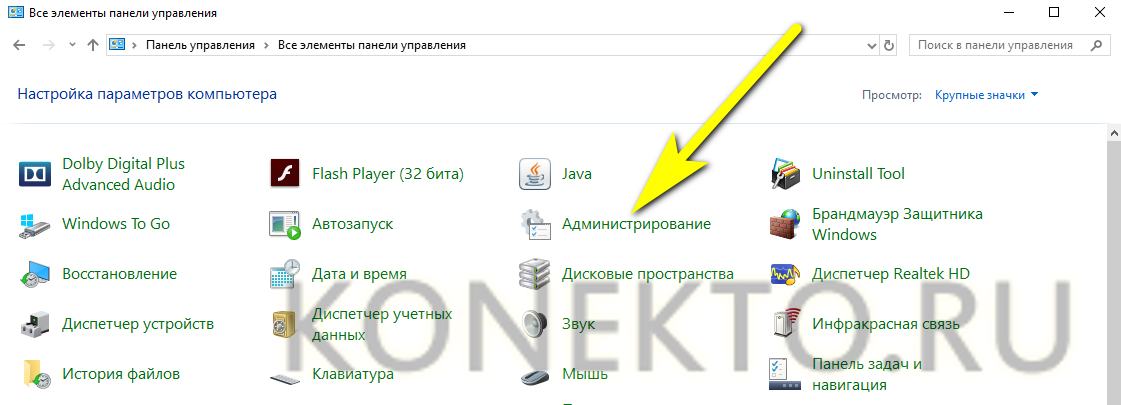Open the Инфракрасная связь link

tap(886, 324)
